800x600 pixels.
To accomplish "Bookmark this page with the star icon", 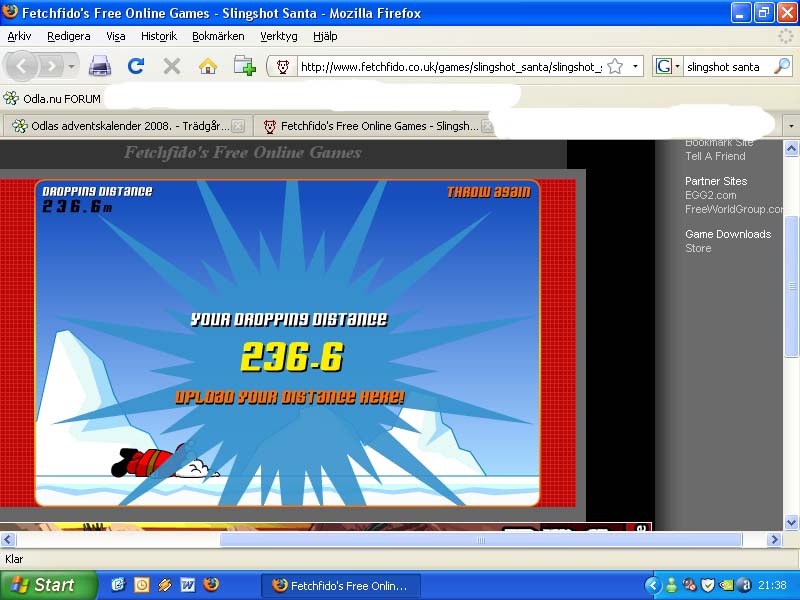I will point(615,67).
